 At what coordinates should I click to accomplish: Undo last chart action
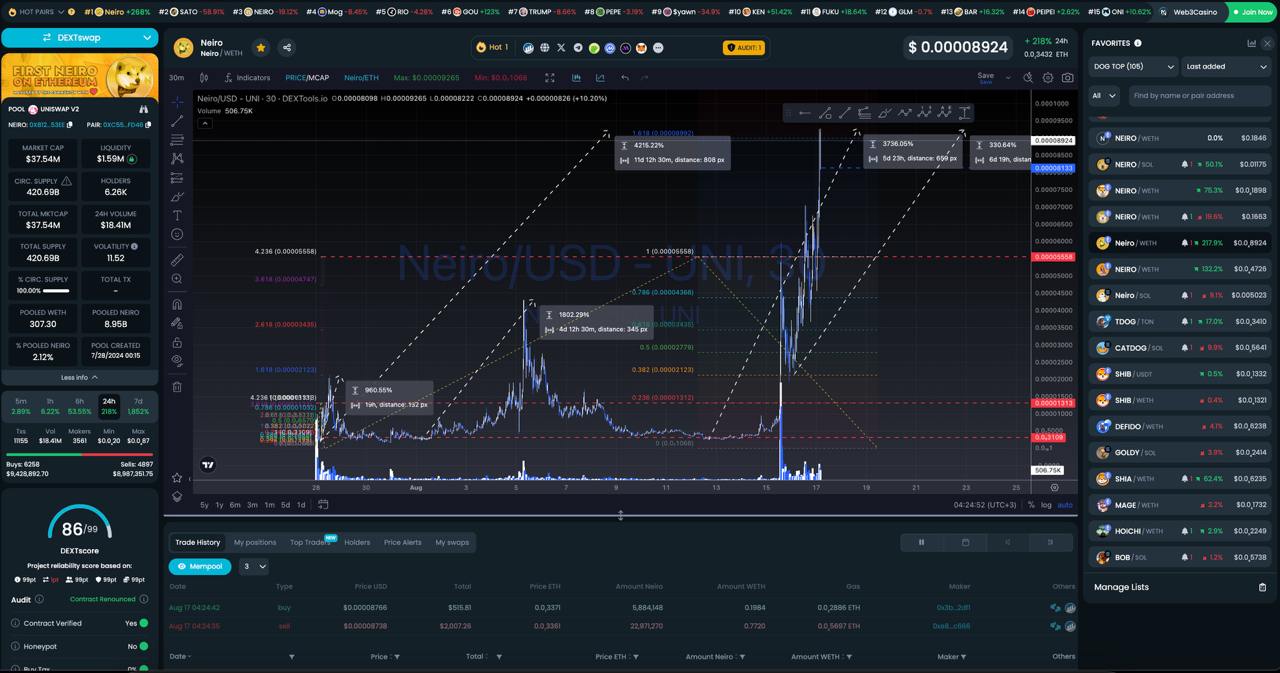click(625, 77)
